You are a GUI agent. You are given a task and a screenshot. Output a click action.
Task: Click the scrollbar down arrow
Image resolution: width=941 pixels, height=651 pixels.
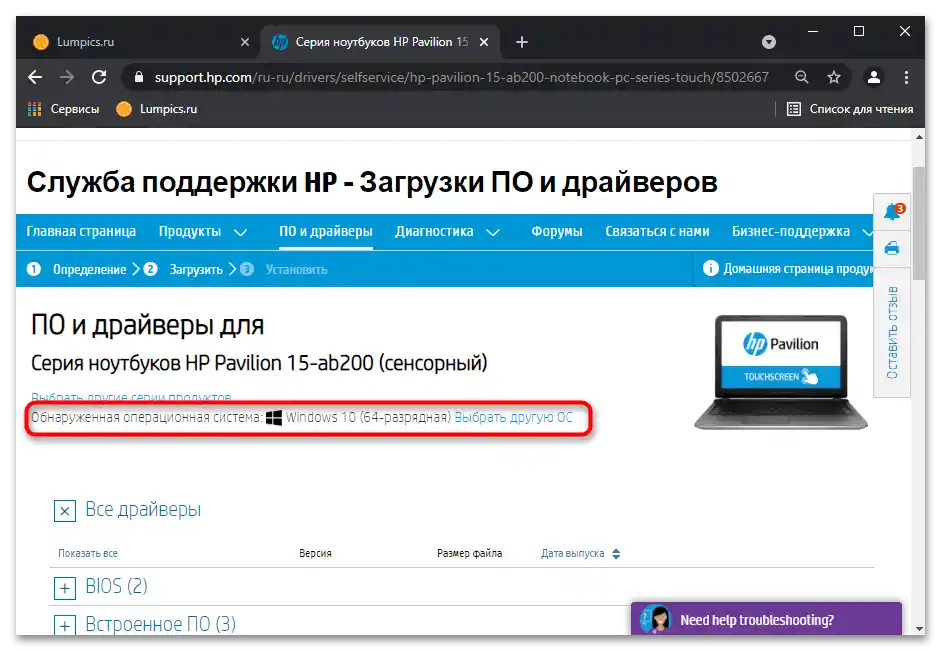pyautogui.click(x=919, y=629)
